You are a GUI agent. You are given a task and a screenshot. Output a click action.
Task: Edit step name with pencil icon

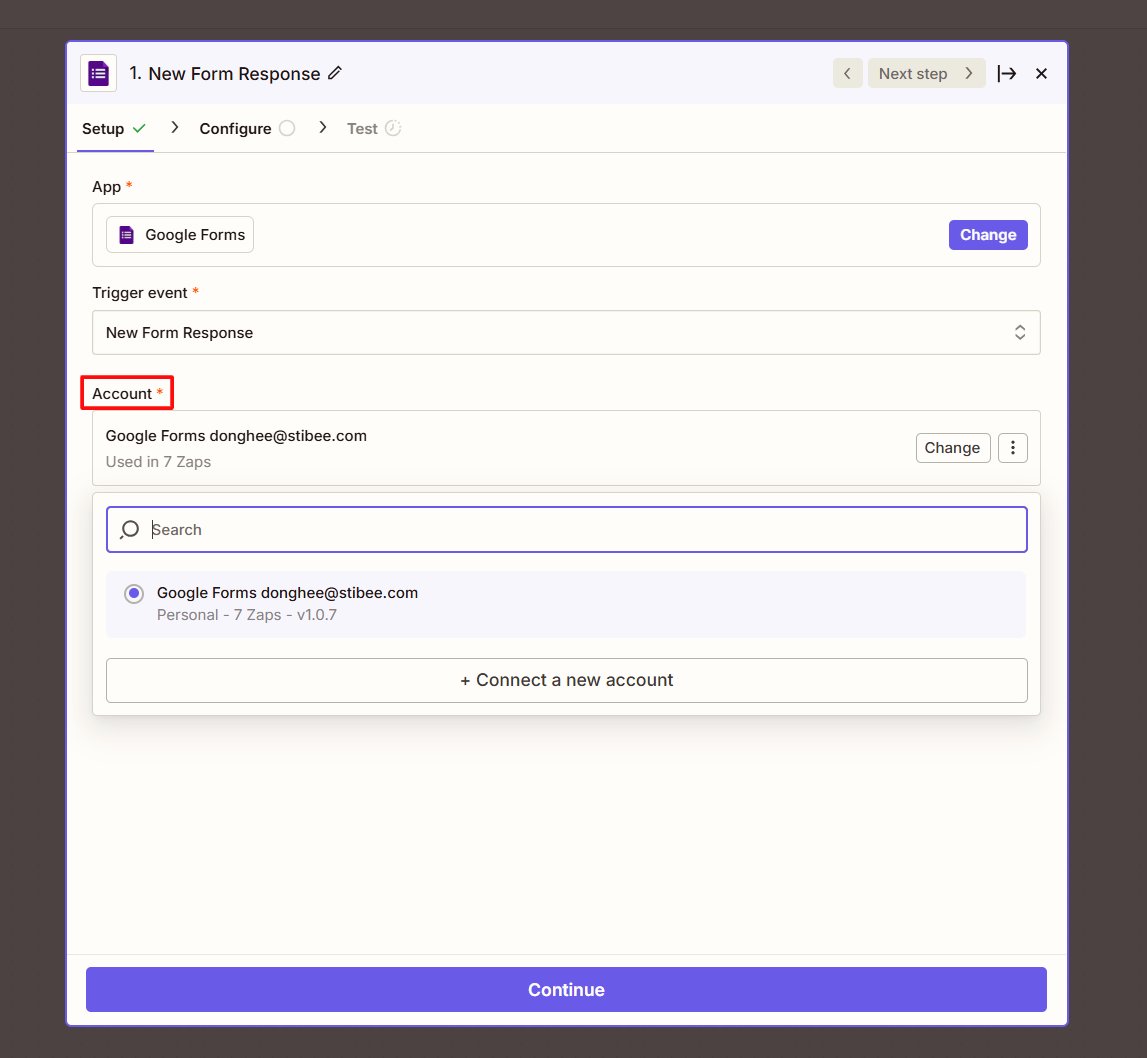[x=335, y=73]
